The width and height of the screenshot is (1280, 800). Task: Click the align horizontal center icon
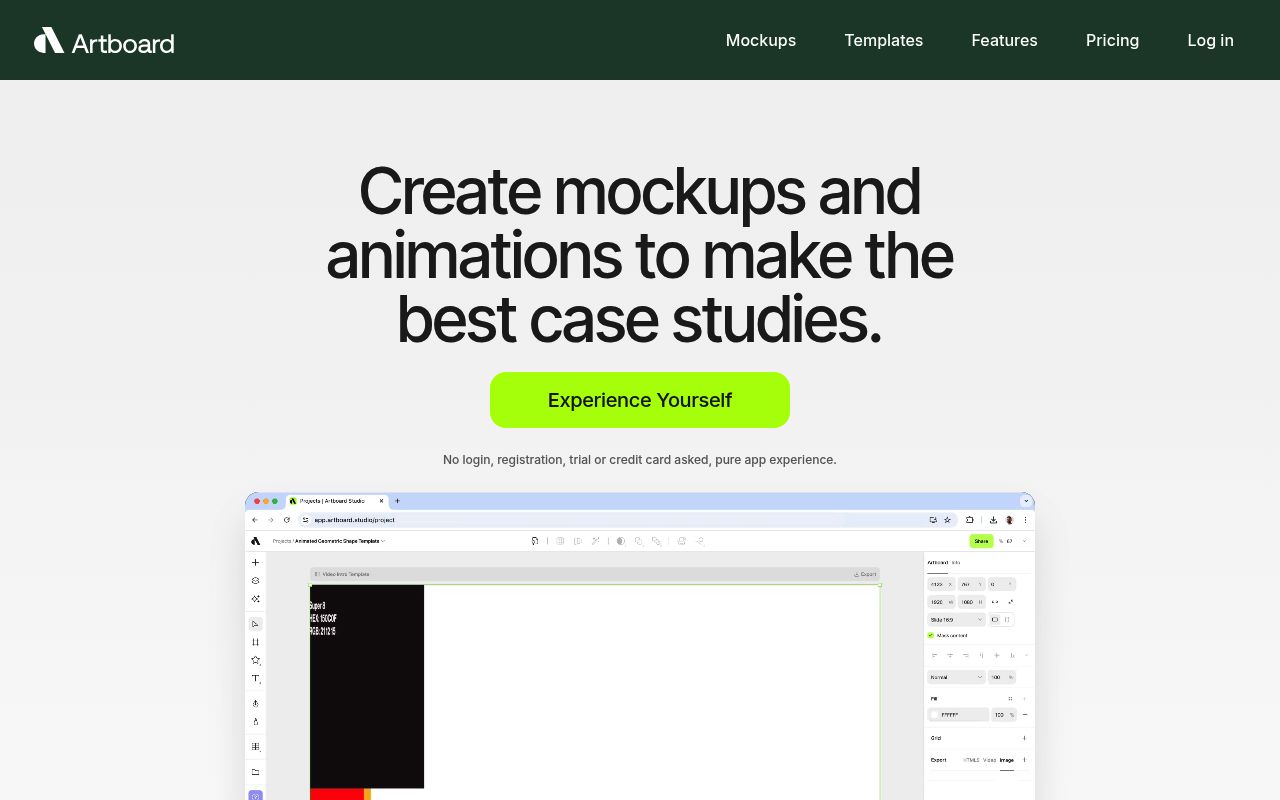point(950,655)
